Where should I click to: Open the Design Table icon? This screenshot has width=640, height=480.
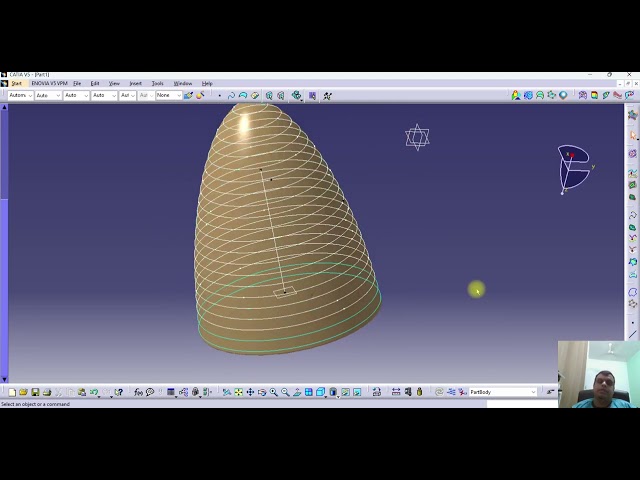tap(171, 392)
